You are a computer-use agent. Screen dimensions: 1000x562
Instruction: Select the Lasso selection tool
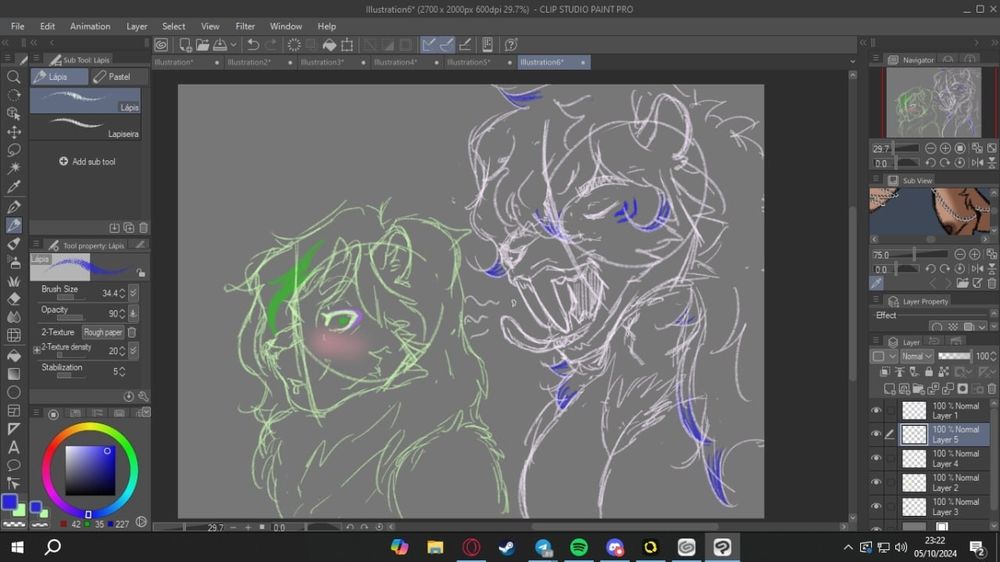pyautogui.click(x=13, y=151)
